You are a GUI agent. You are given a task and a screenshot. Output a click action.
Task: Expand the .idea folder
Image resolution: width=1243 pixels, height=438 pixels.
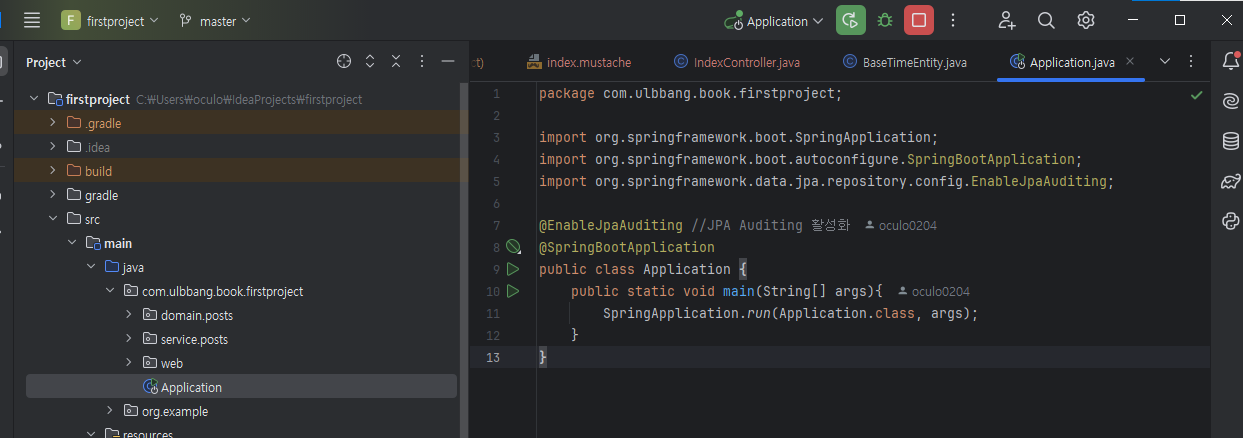(53, 147)
